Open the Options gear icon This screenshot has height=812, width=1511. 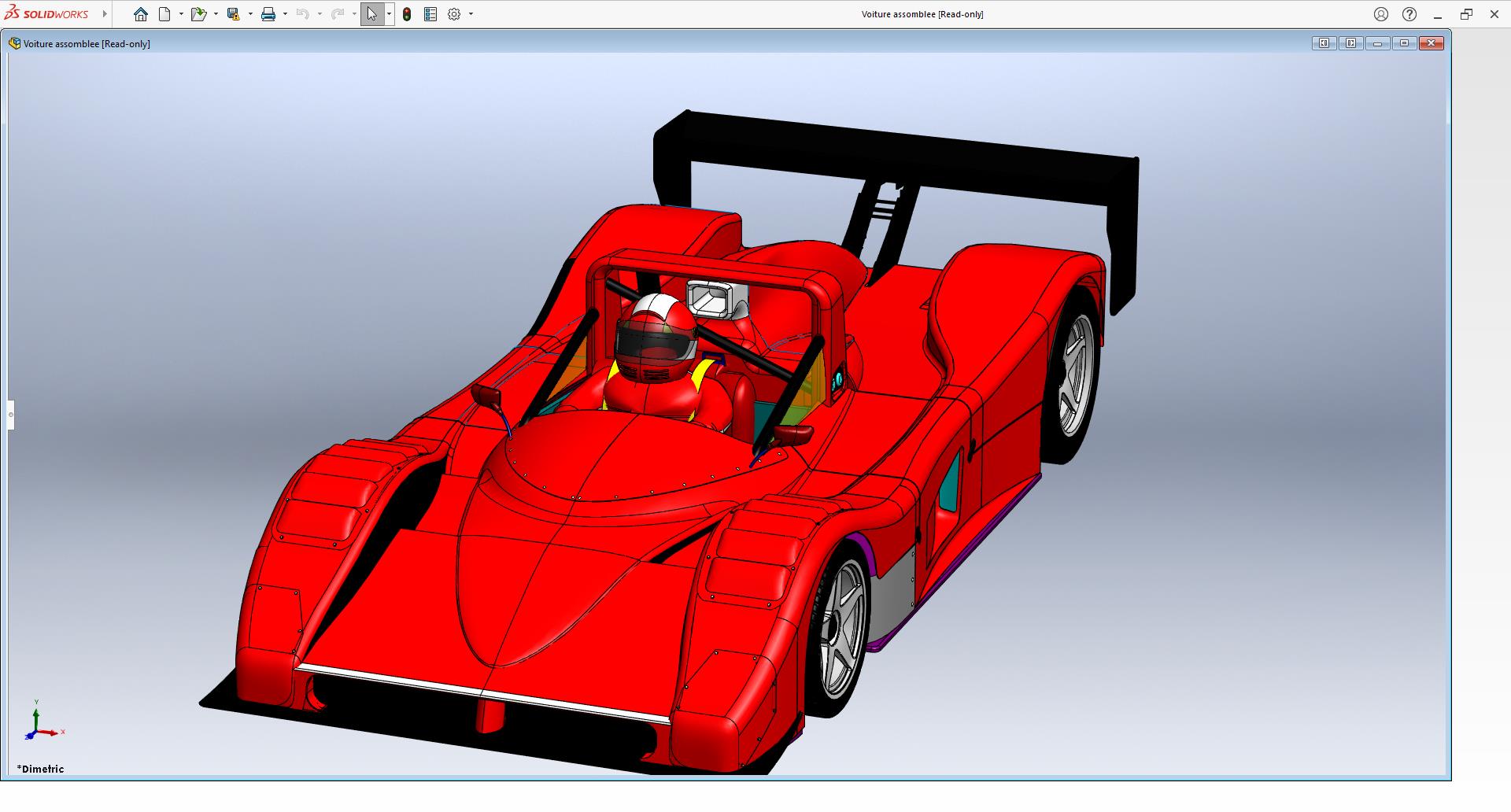454,14
